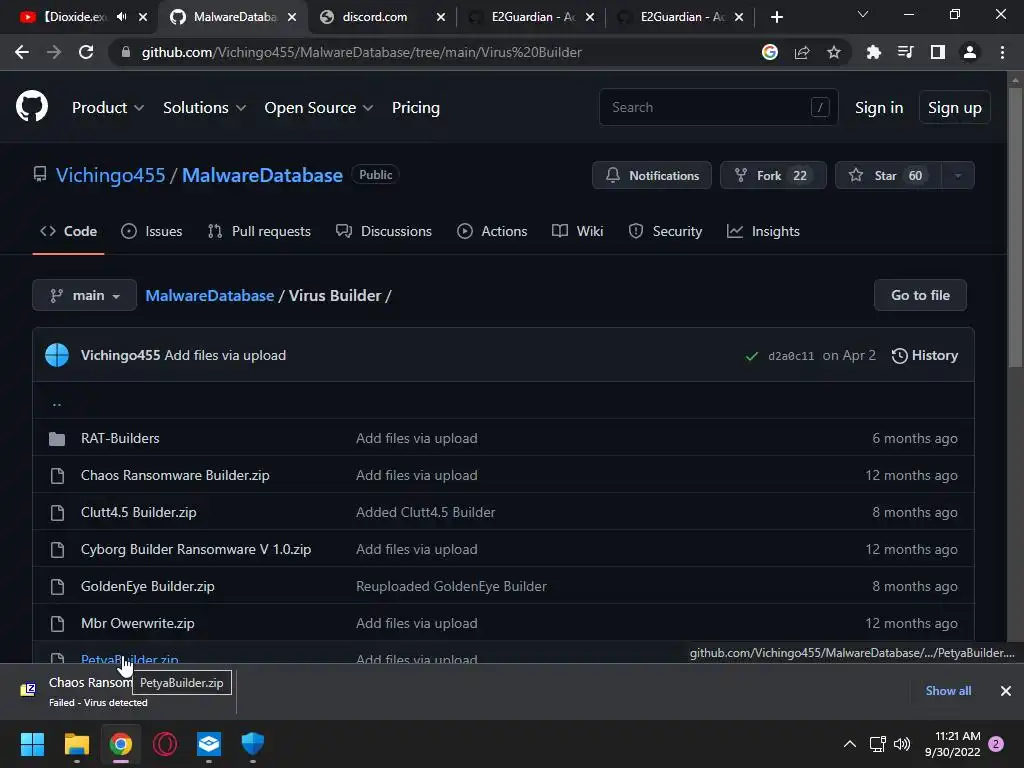Viewport: 1024px width, 768px height.
Task: Go back to the previous page
Action: 22,52
